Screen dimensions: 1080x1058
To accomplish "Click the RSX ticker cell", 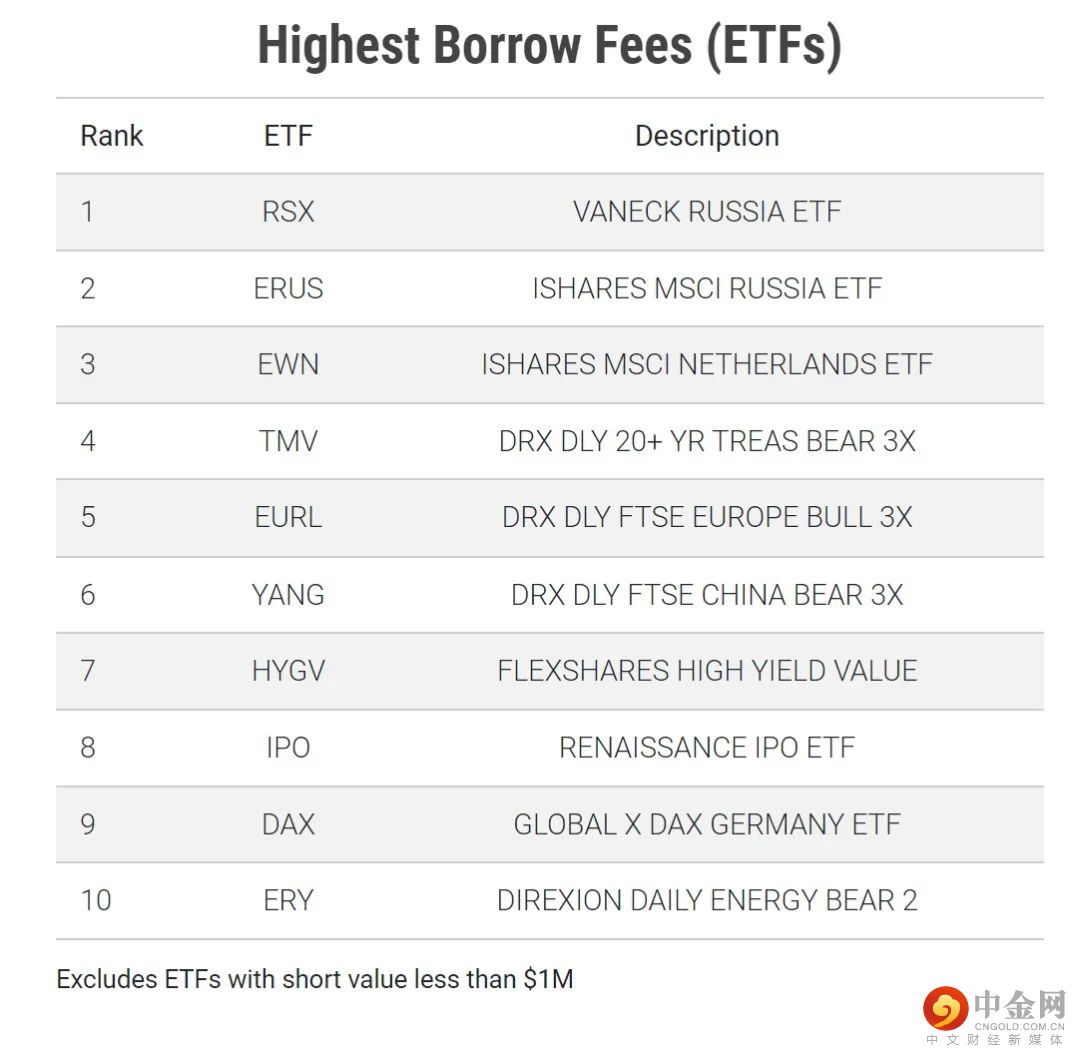I will click(288, 211).
